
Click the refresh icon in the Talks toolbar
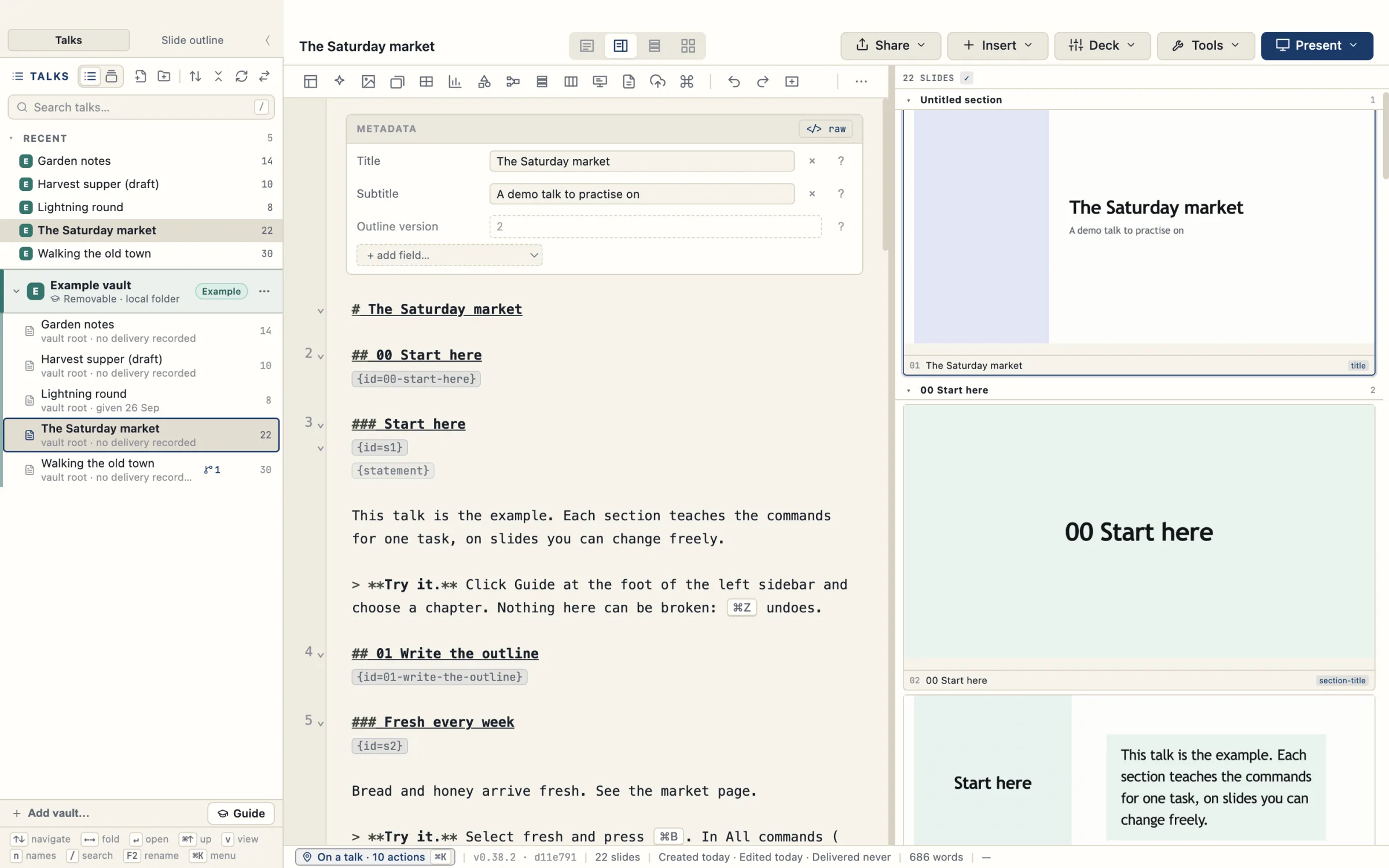point(241,76)
